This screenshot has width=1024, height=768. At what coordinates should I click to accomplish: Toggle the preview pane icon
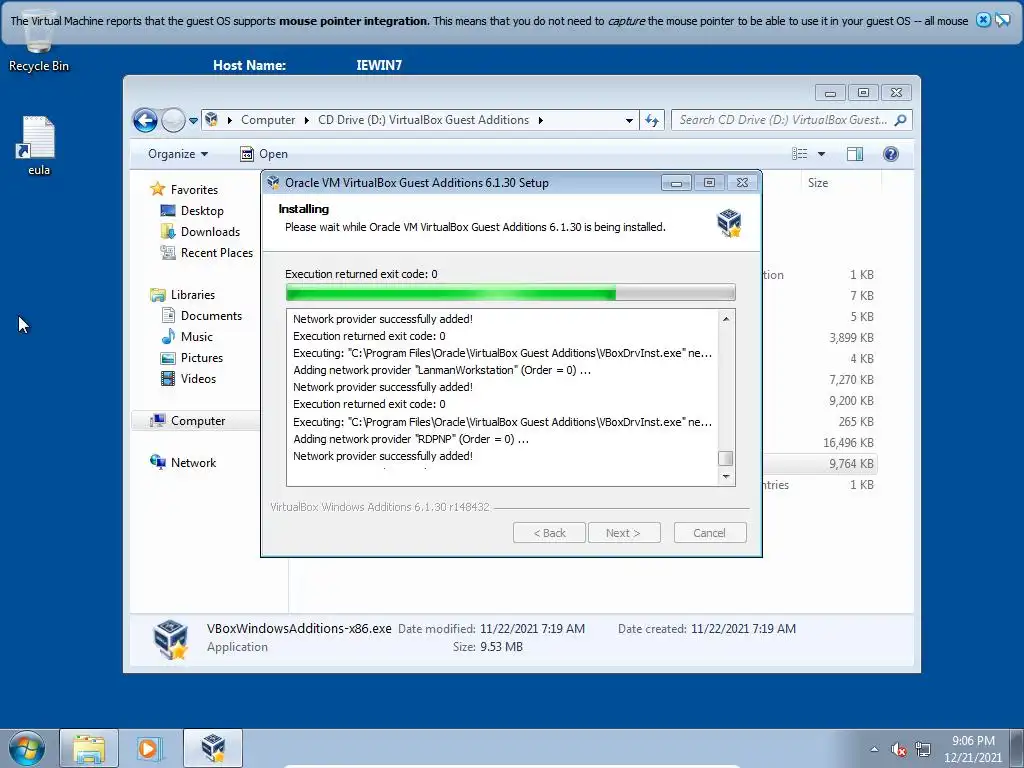tap(855, 154)
